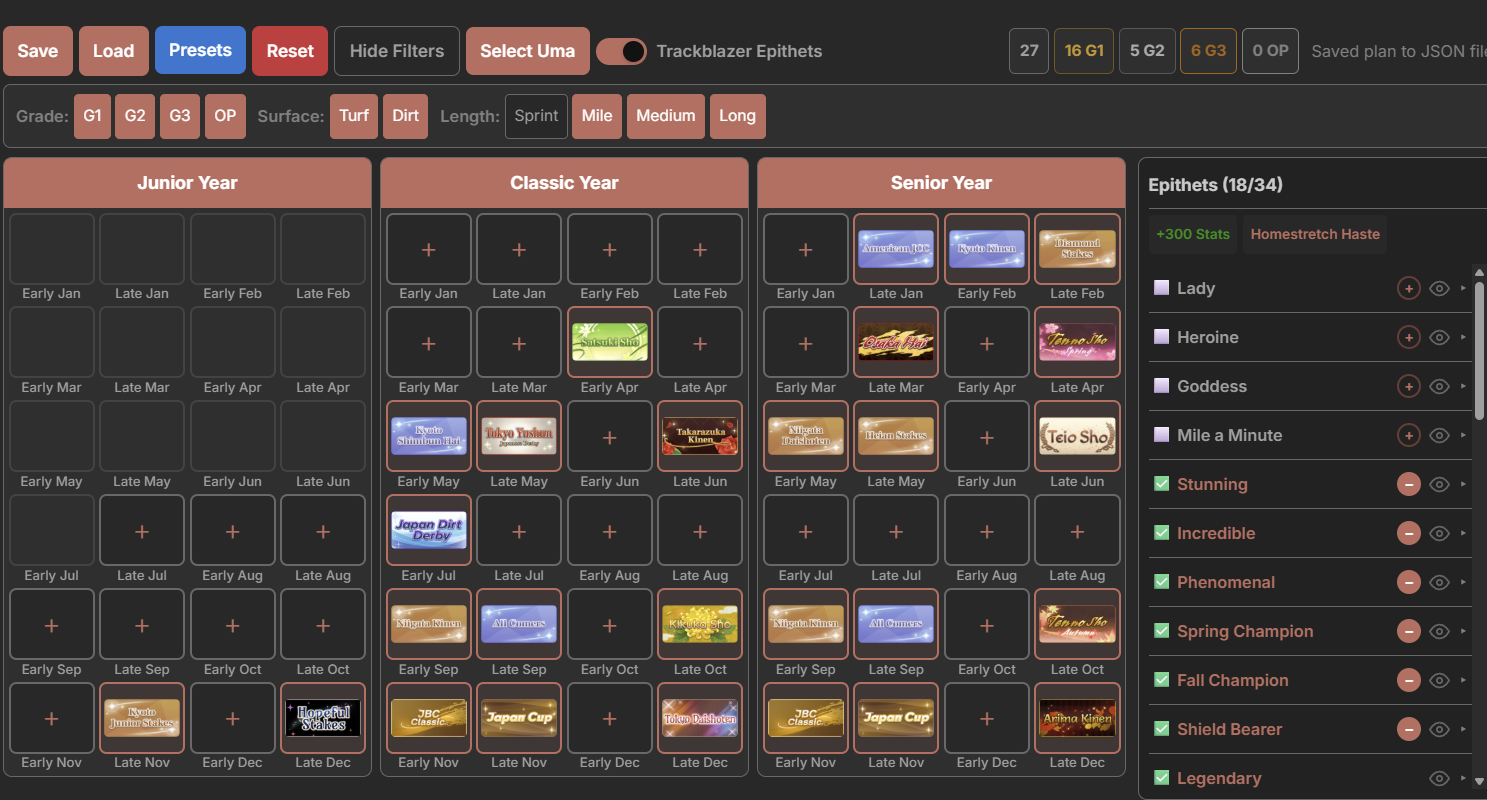Click the Tenno Sho Autumn race icon
The width and height of the screenshot is (1487, 800).
click(1077, 624)
